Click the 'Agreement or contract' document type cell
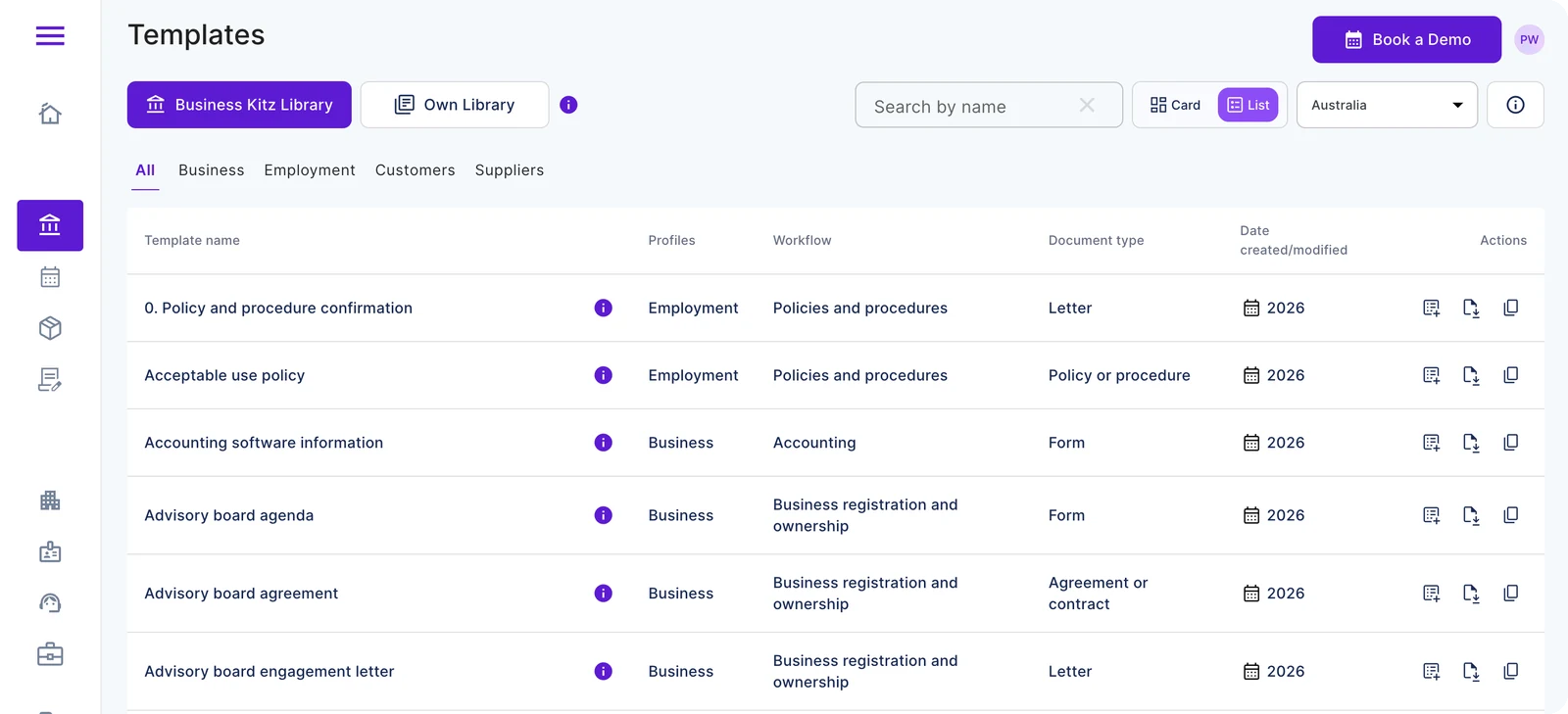 click(1098, 594)
